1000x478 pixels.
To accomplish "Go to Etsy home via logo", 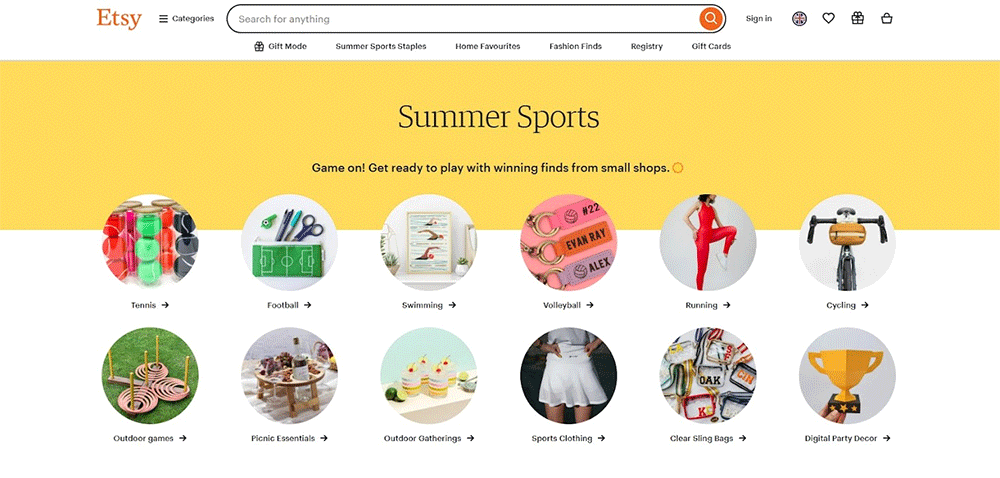I will (x=119, y=18).
